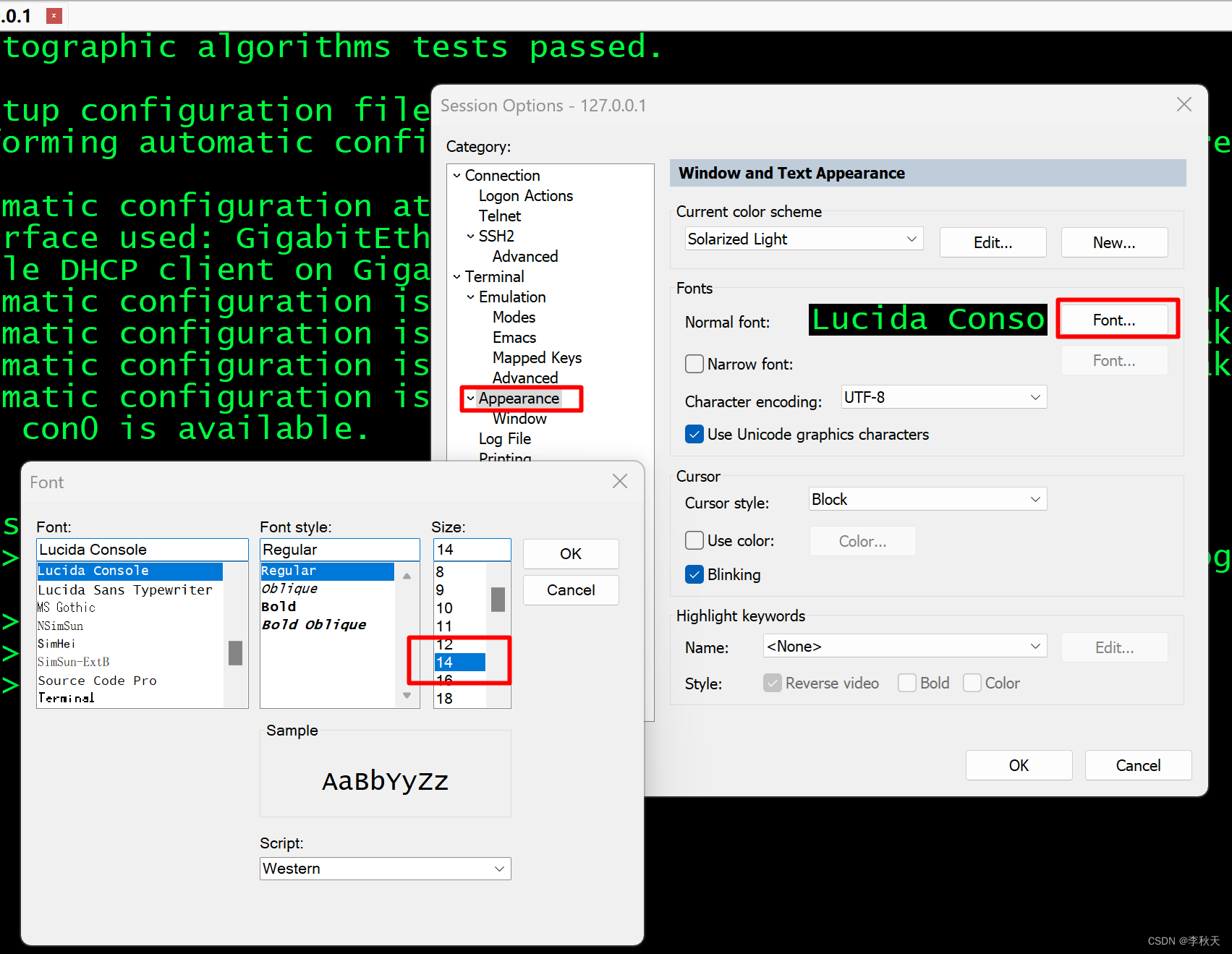
Task: Select size 18 in size list
Action: coord(444,699)
